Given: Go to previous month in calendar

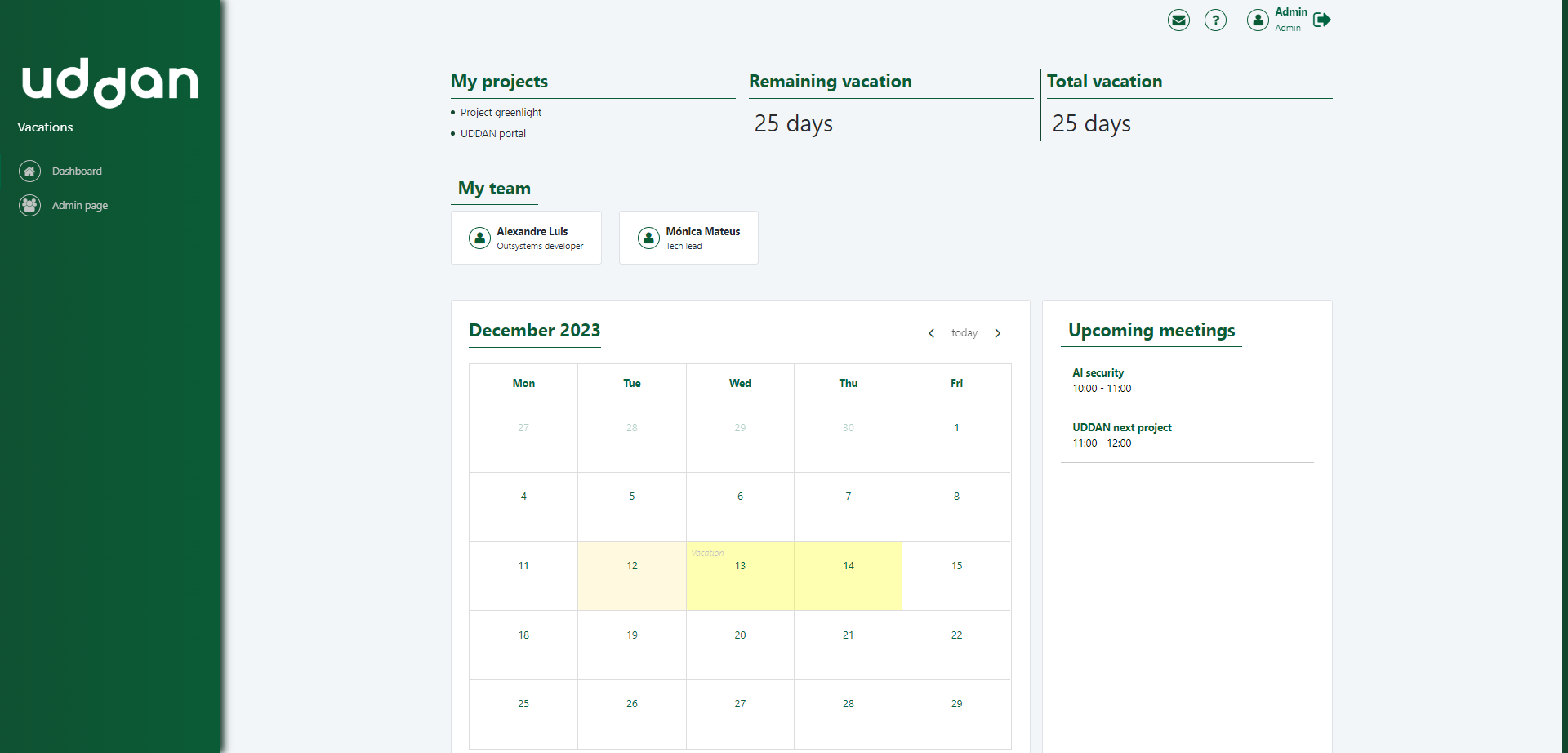Looking at the screenshot, I should click(931, 333).
